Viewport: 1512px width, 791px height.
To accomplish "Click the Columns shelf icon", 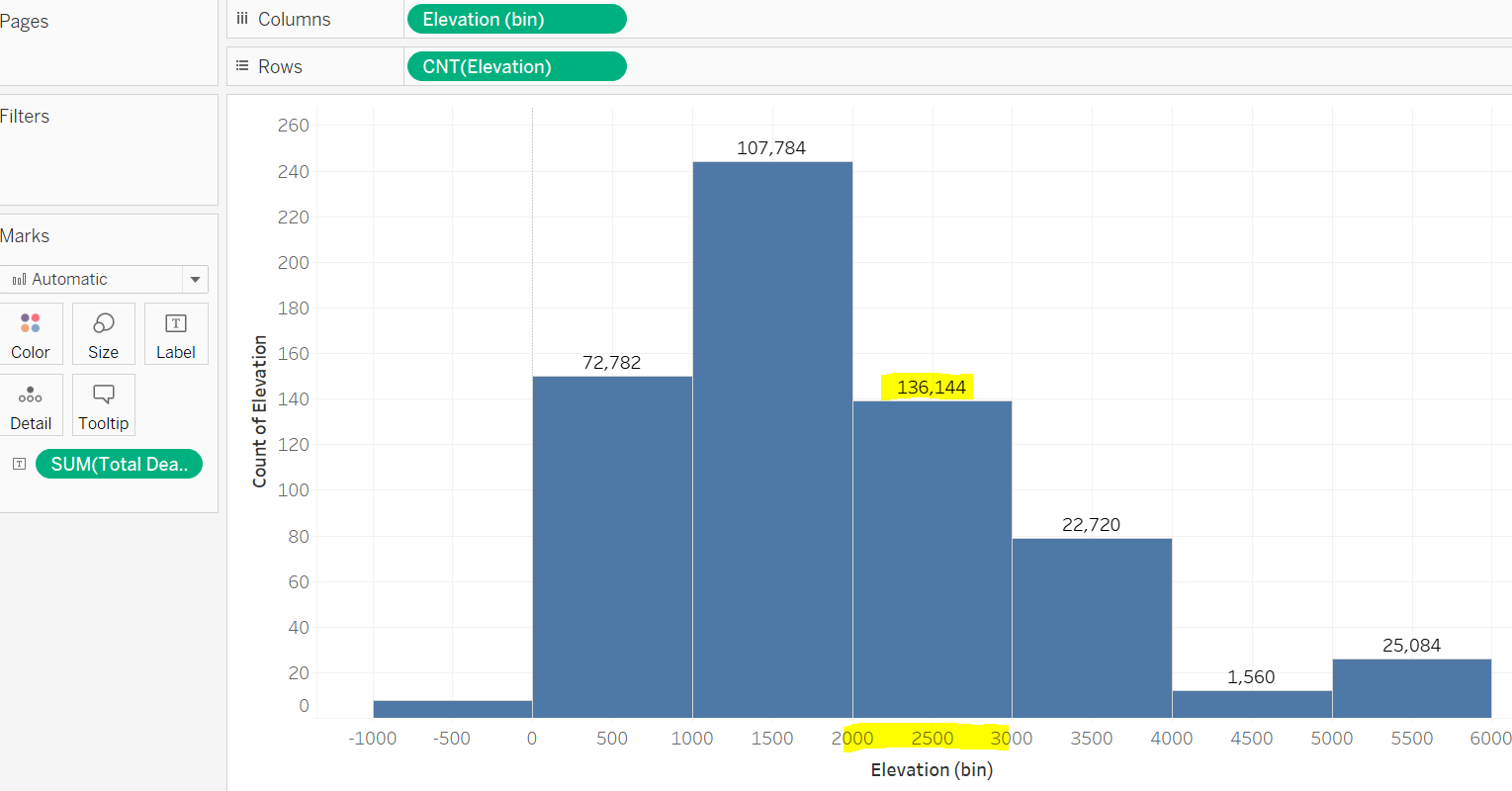I will click(243, 18).
